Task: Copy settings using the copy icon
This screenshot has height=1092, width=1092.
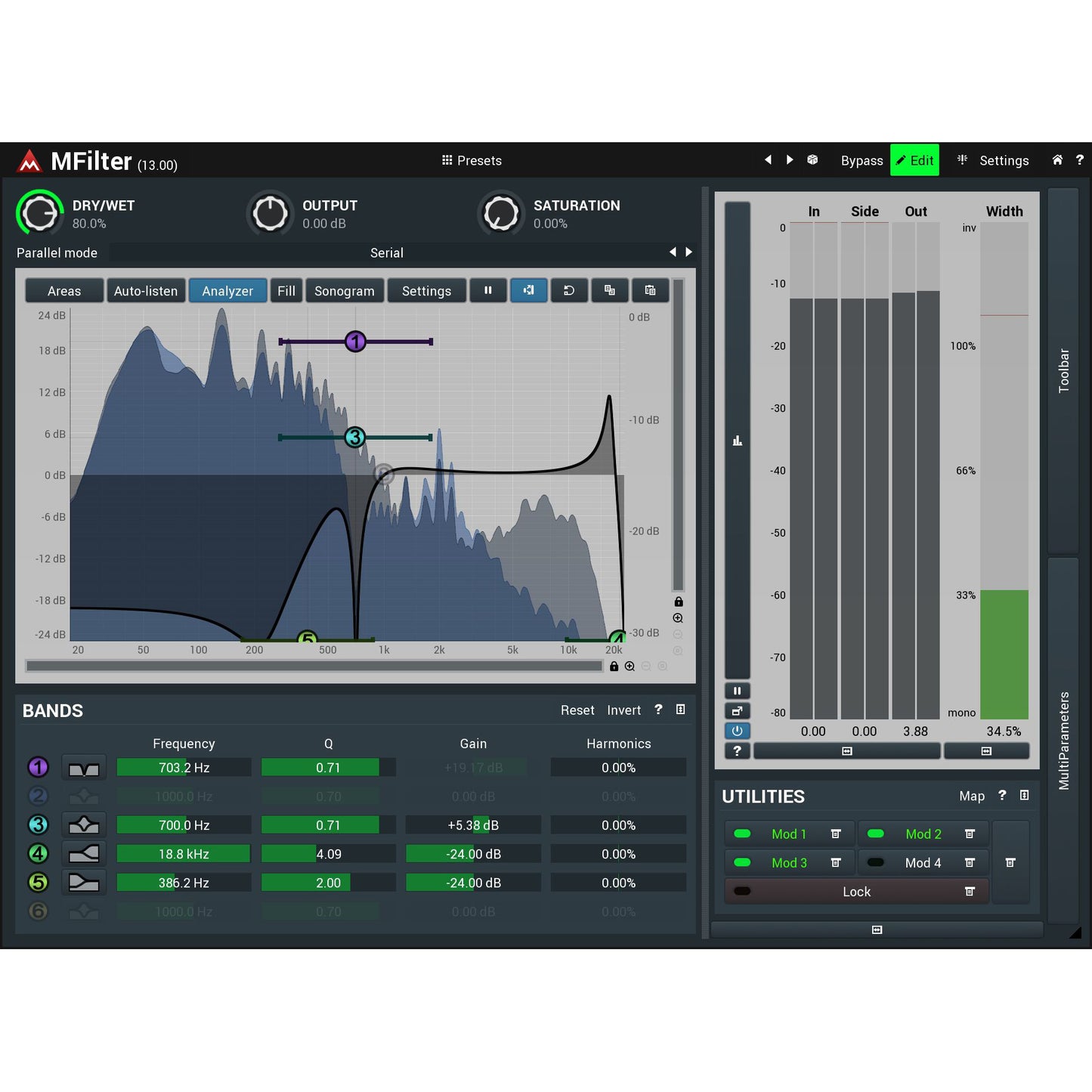Action: (610, 290)
